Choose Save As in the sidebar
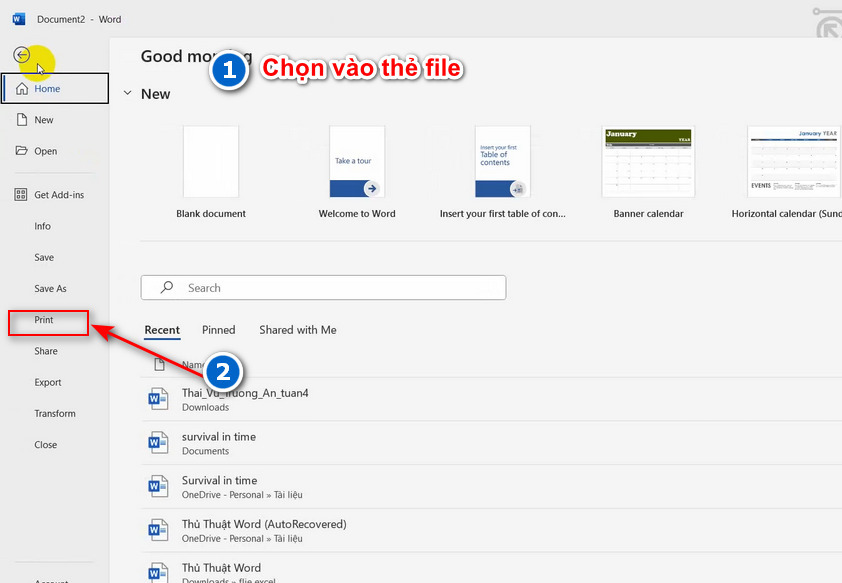Image resolution: width=842 pixels, height=583 pixels. (50, 289)
